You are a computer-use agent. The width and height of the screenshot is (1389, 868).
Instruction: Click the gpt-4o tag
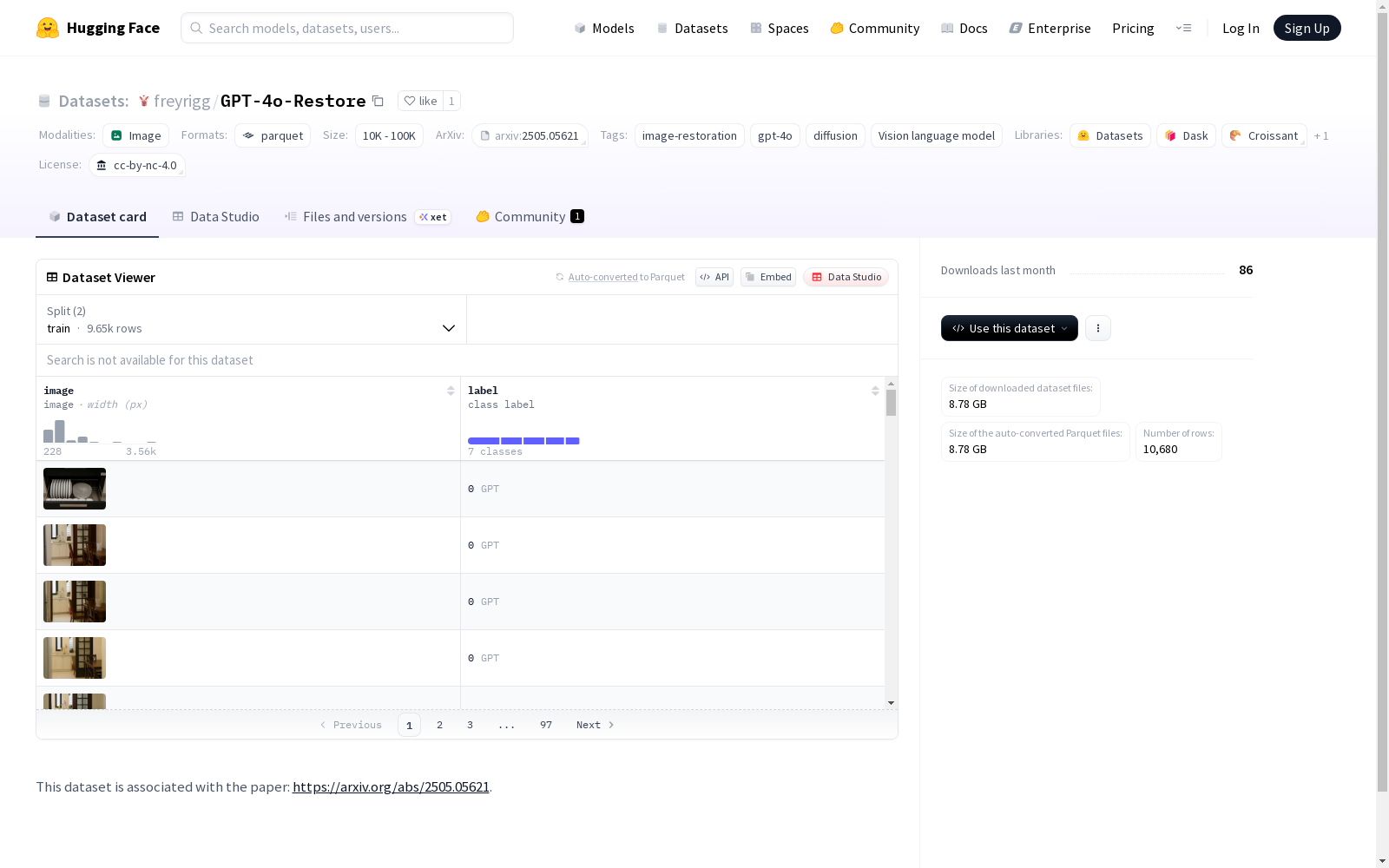[775, 135]
